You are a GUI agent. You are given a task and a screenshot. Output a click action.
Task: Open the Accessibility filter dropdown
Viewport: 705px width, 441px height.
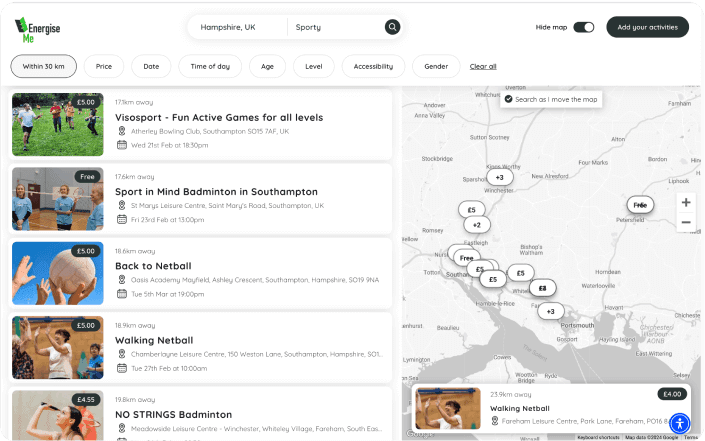click(x=373, y=66)
